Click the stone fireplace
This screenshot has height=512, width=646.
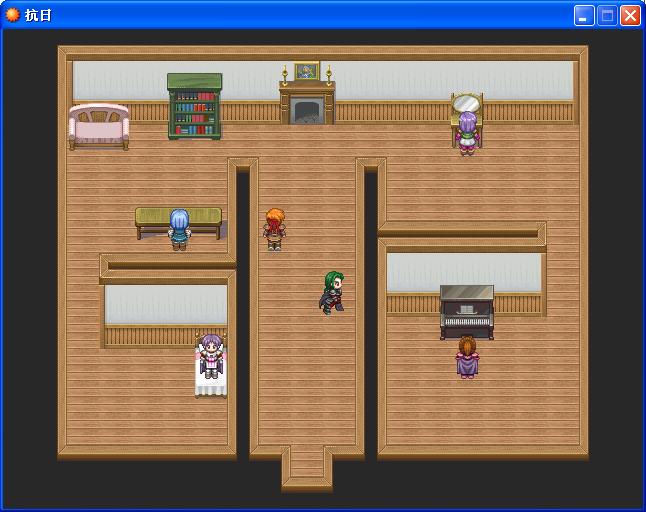307,103
